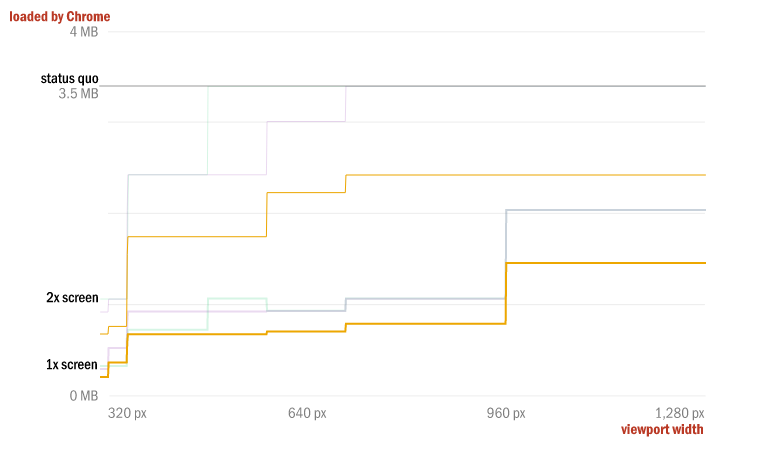The image size is (757, 450).
Task: Select the '1x screen' series label
Action: 72,365
